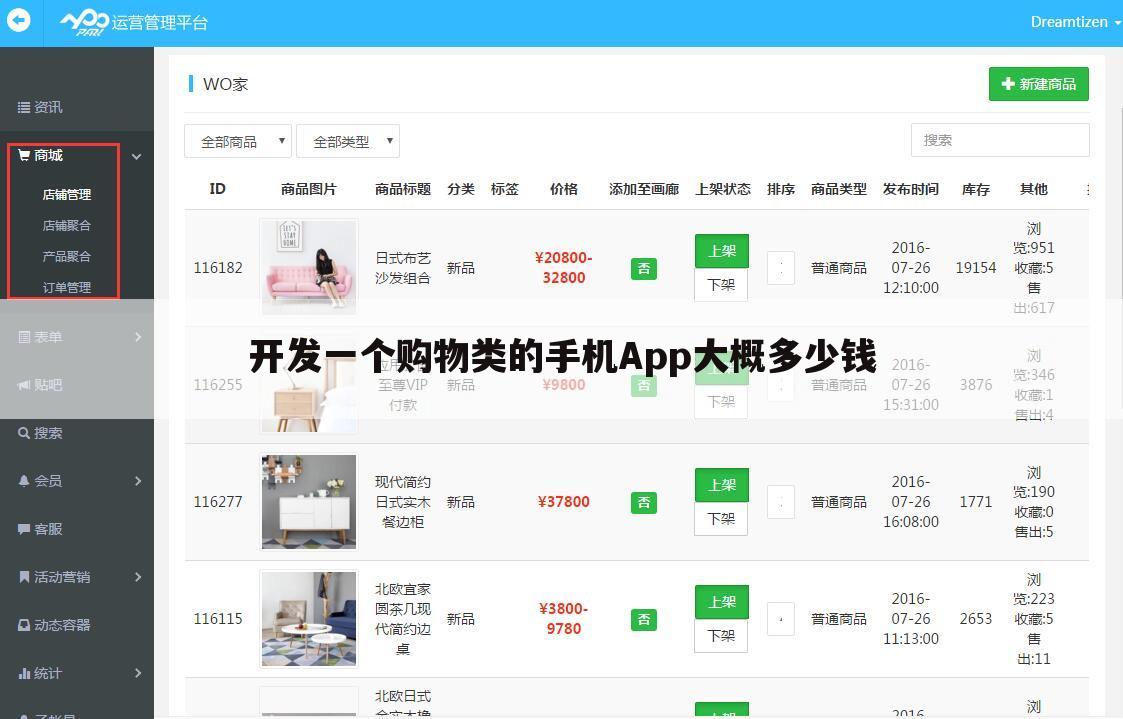Screen dimensions: 1123x719
Task: Click 上架 for product 116277
Action: click(721, 485)
